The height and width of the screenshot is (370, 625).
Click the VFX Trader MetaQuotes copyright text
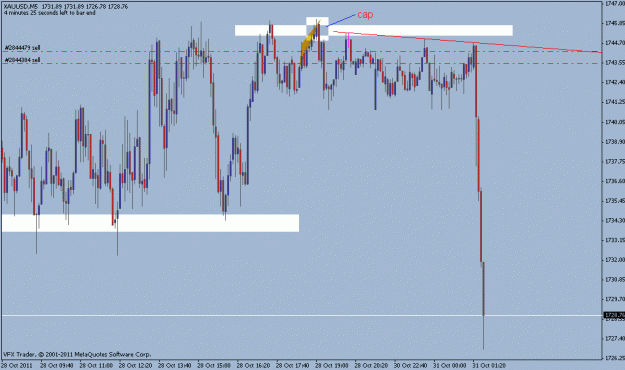[x=77, y=354]
